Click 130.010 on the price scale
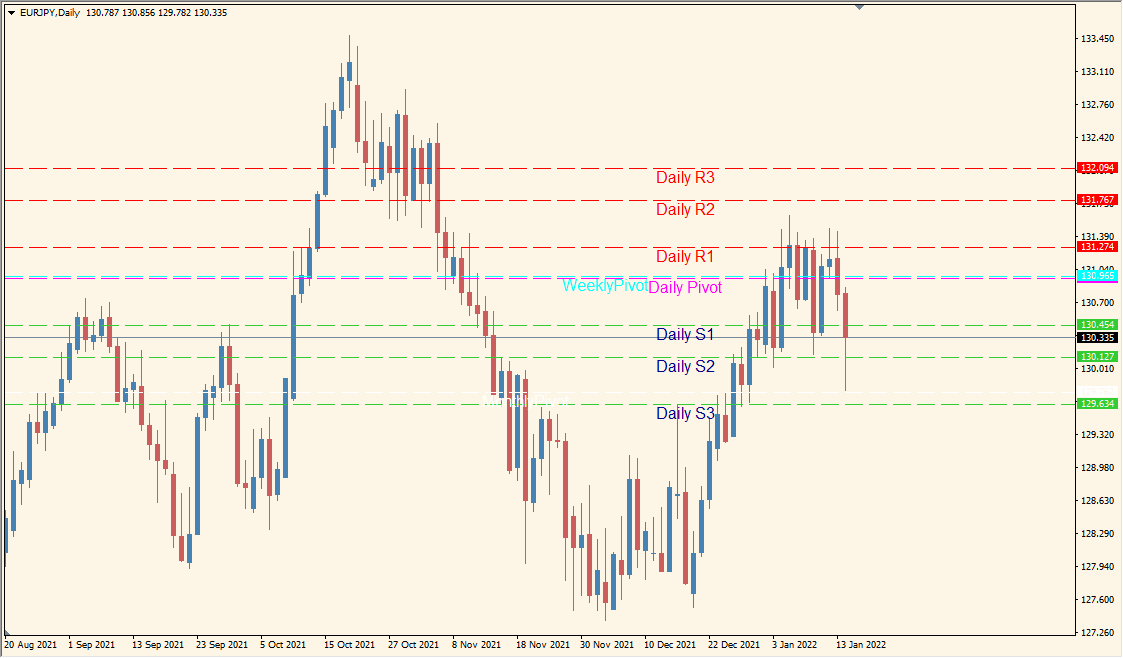1123x658 pixels. pos(1097,369)
